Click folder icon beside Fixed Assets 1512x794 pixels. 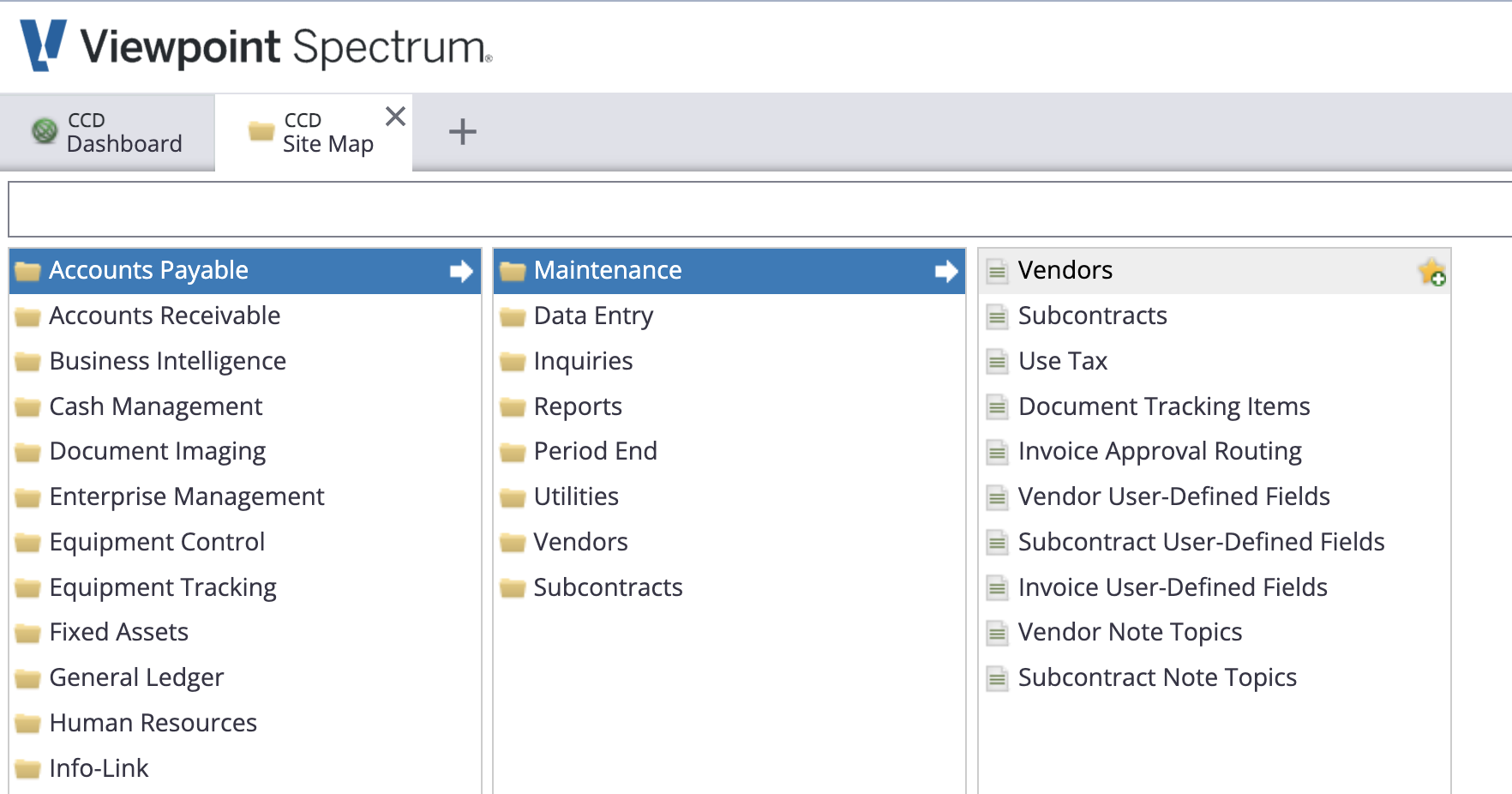tap(27, 634)
